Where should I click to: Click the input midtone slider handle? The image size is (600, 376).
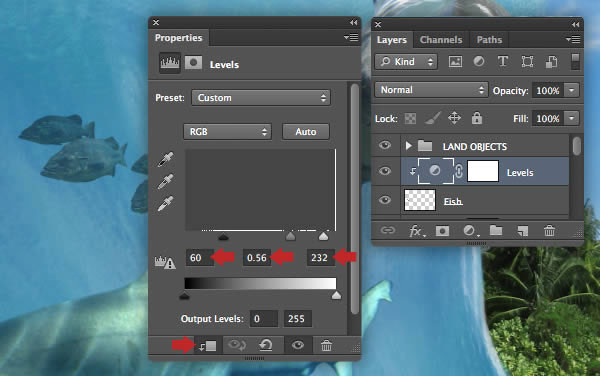290,236
